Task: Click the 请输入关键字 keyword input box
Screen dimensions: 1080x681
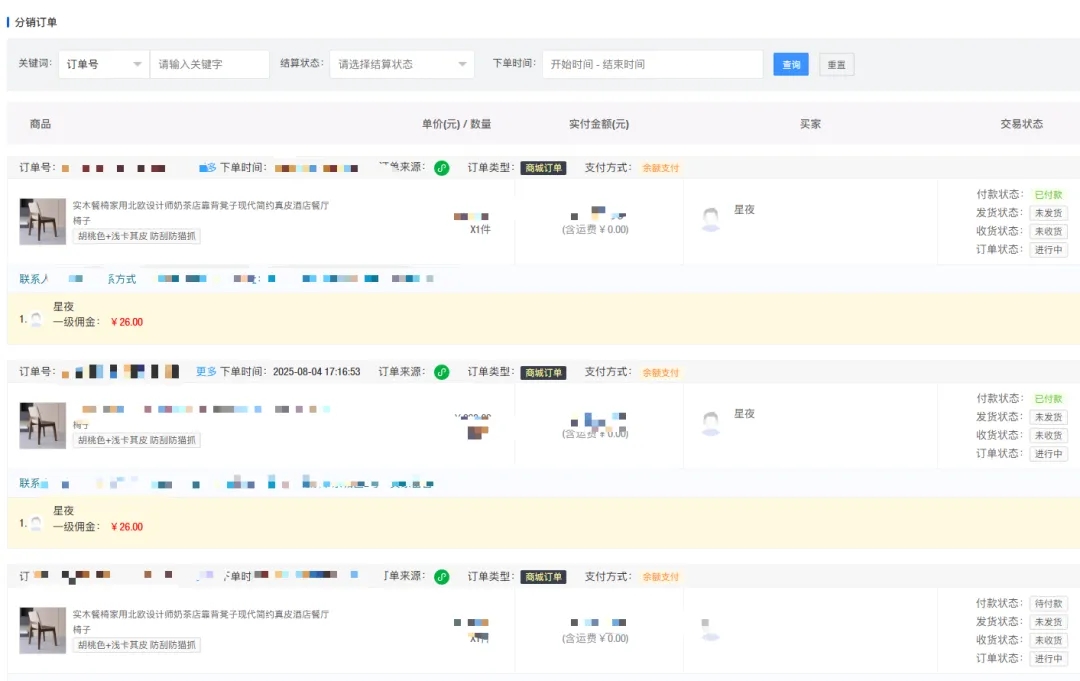Action: point(210,64)
